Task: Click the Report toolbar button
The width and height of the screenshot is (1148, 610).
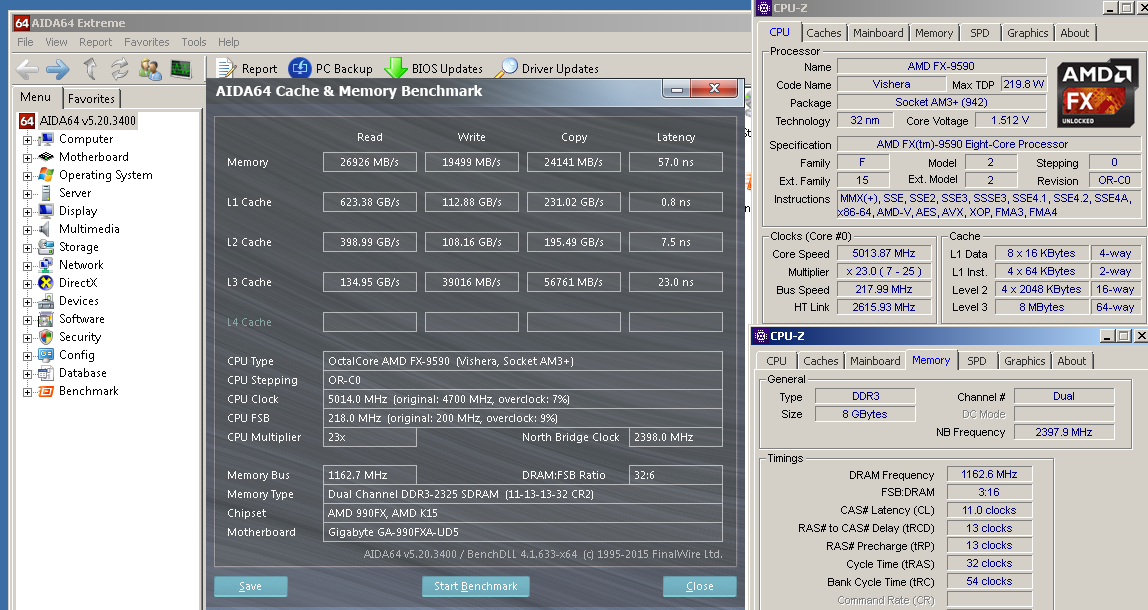Action: click(x=247, y=69)
